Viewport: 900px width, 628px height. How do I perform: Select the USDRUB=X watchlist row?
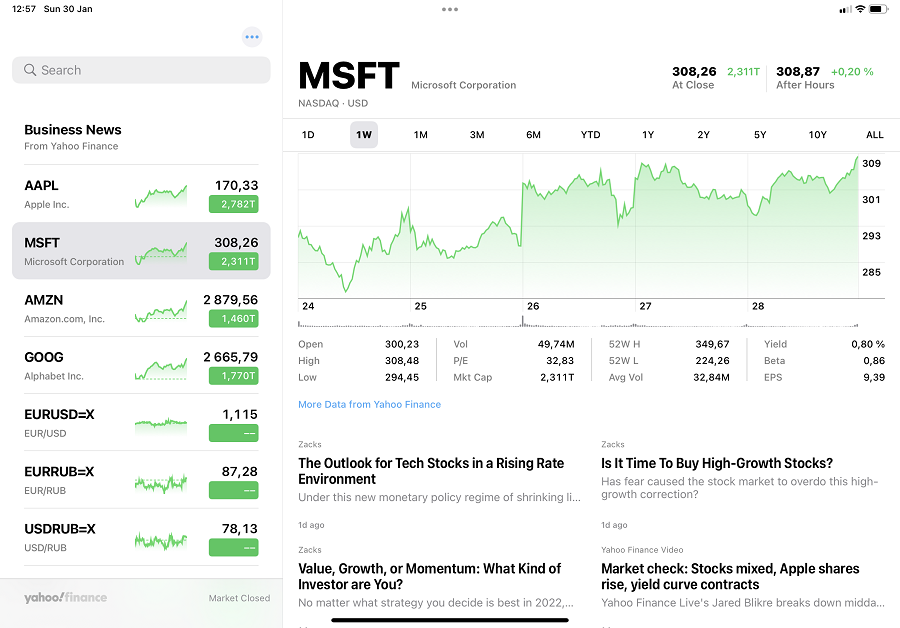[x=141, y=537]
